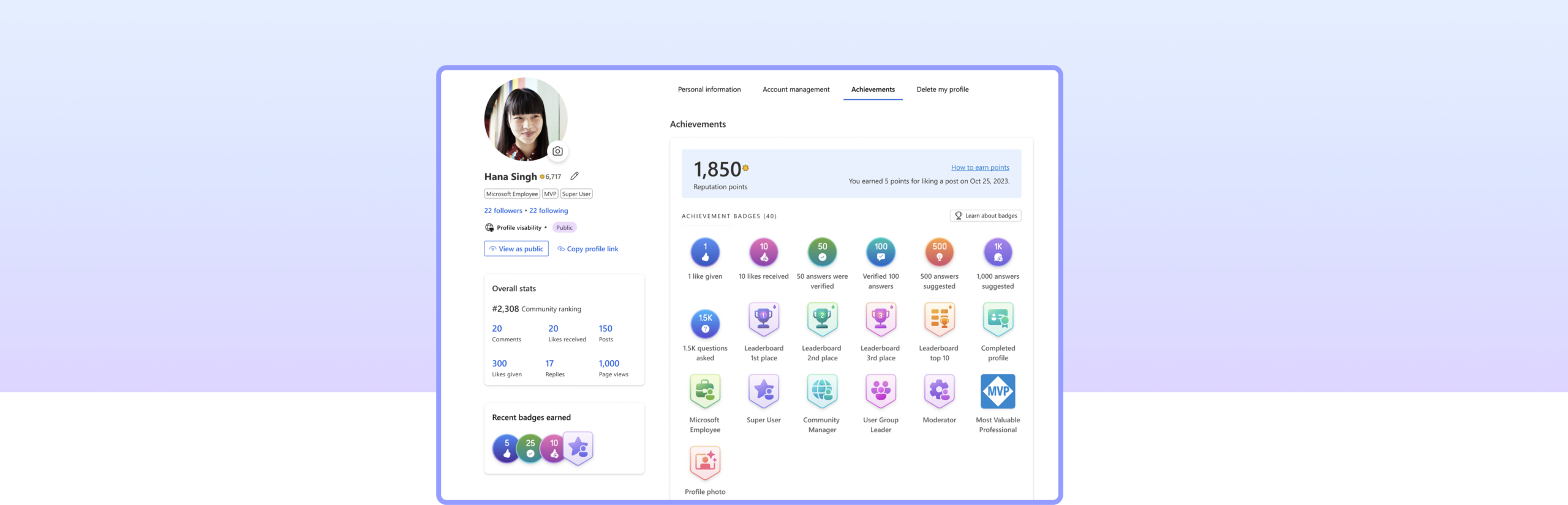The width and height of the screenshot is (1568, 505).
Task: Click the Leaderboard 3rd place badge
Action: point(881,320)
